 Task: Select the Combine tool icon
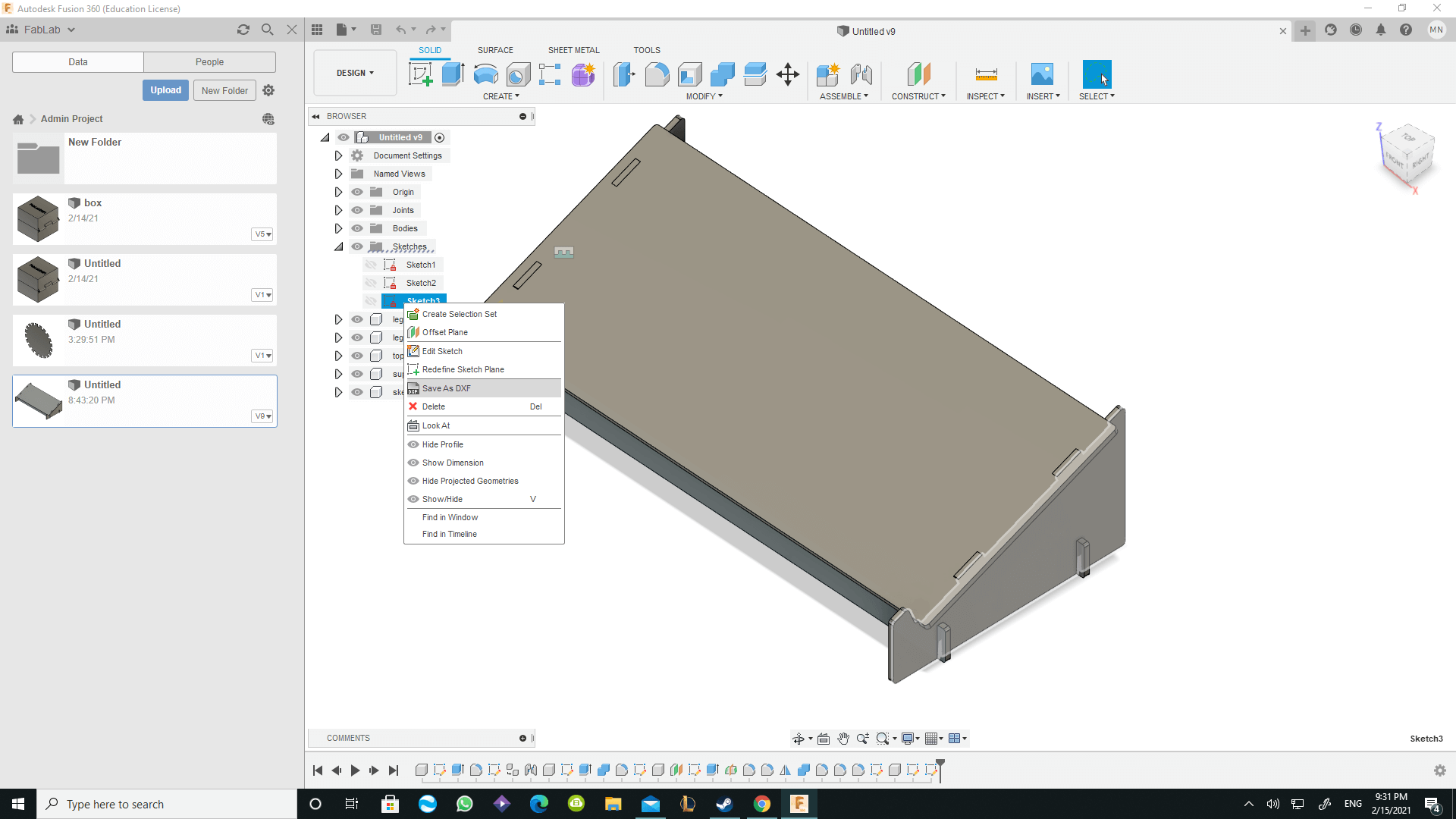(723, 74)
